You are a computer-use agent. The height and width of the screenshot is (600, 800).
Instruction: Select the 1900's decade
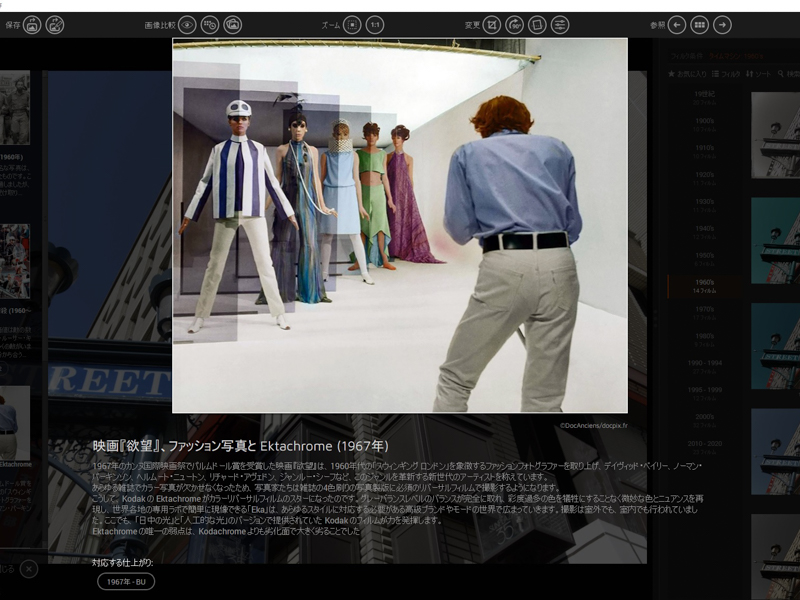click(705, 125)
